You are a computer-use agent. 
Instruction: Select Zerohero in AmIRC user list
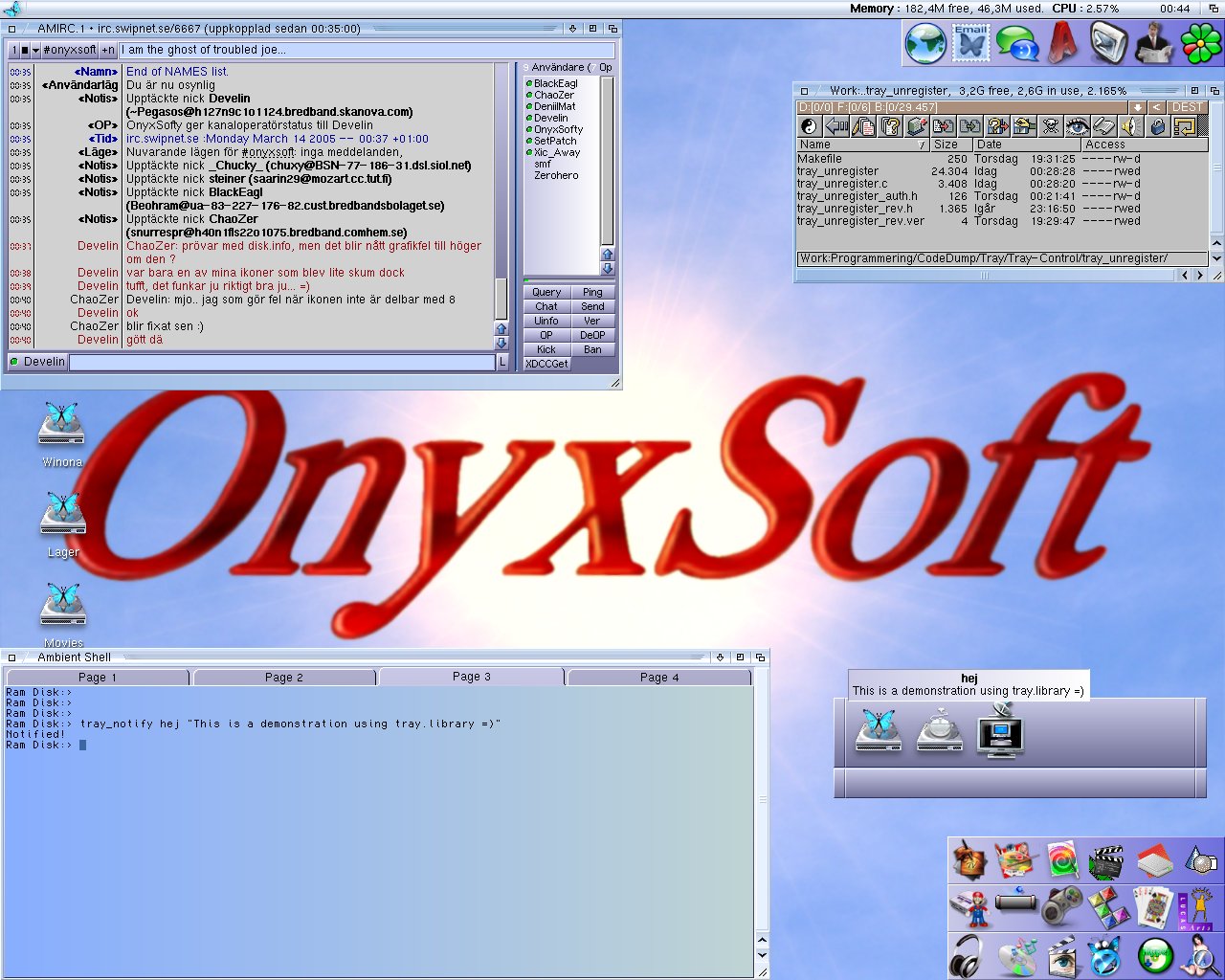coord(556,175)
